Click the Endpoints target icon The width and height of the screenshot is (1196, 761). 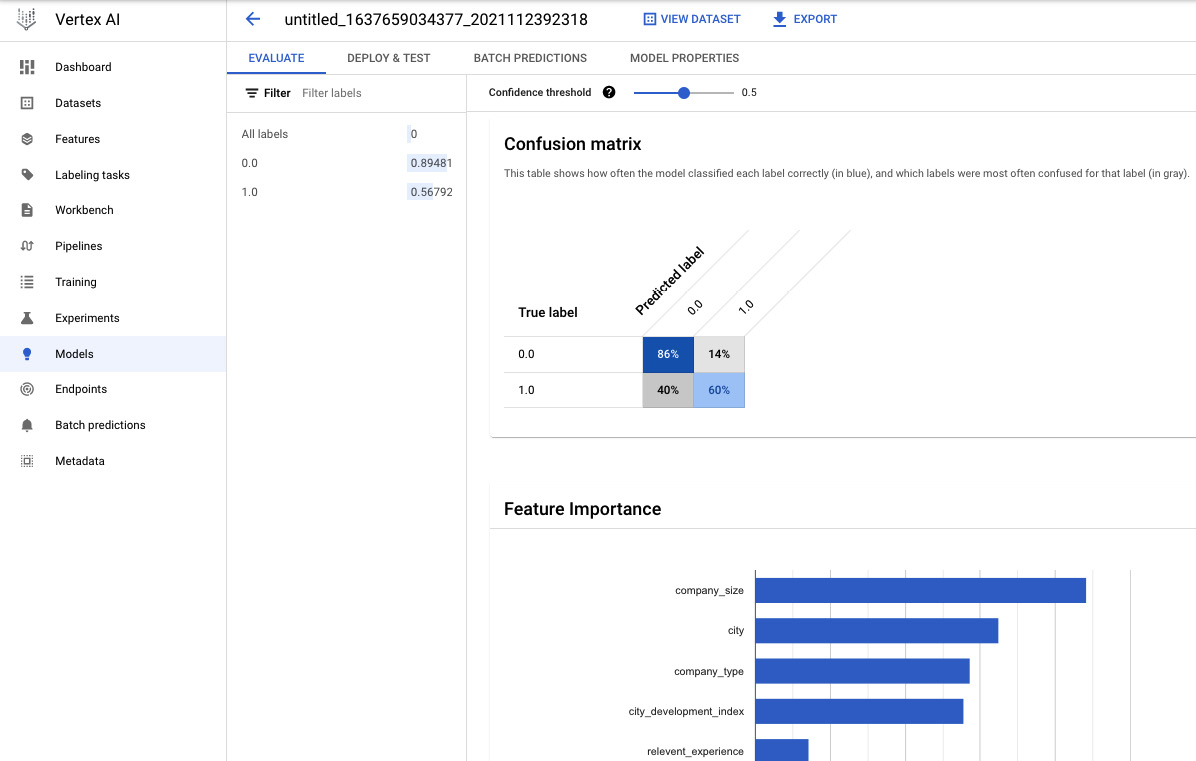27,389
